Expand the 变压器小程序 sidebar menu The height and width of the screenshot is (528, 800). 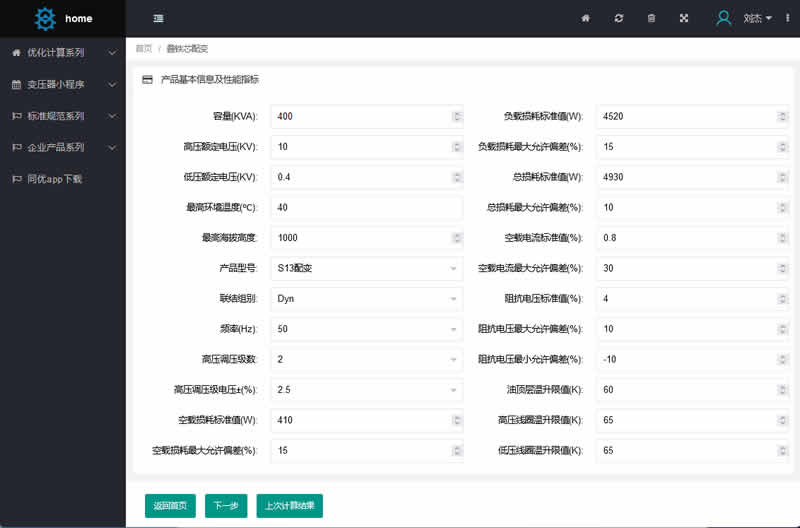(63, 84)
